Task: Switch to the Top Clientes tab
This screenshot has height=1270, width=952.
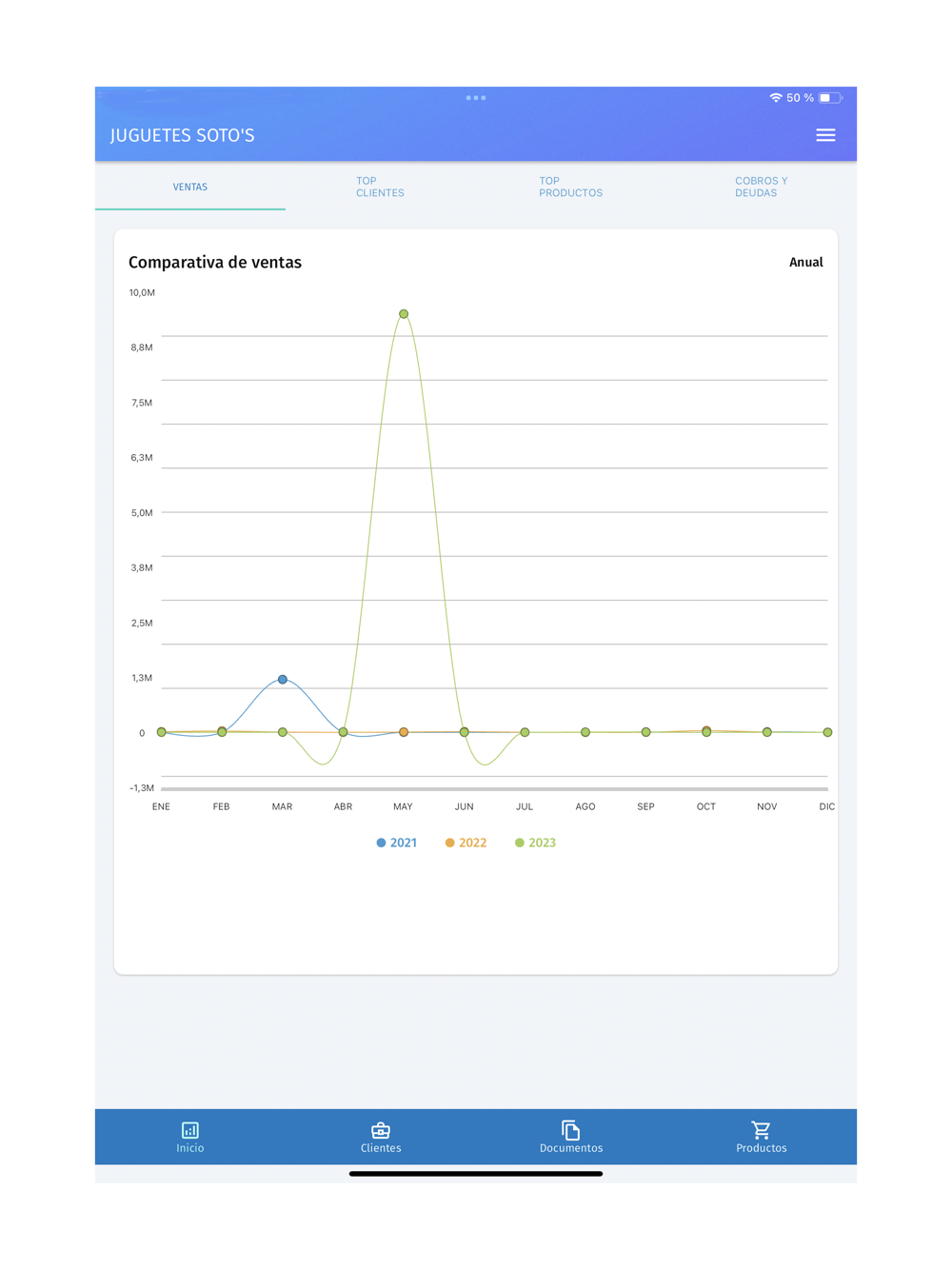Action: point(381,187)
